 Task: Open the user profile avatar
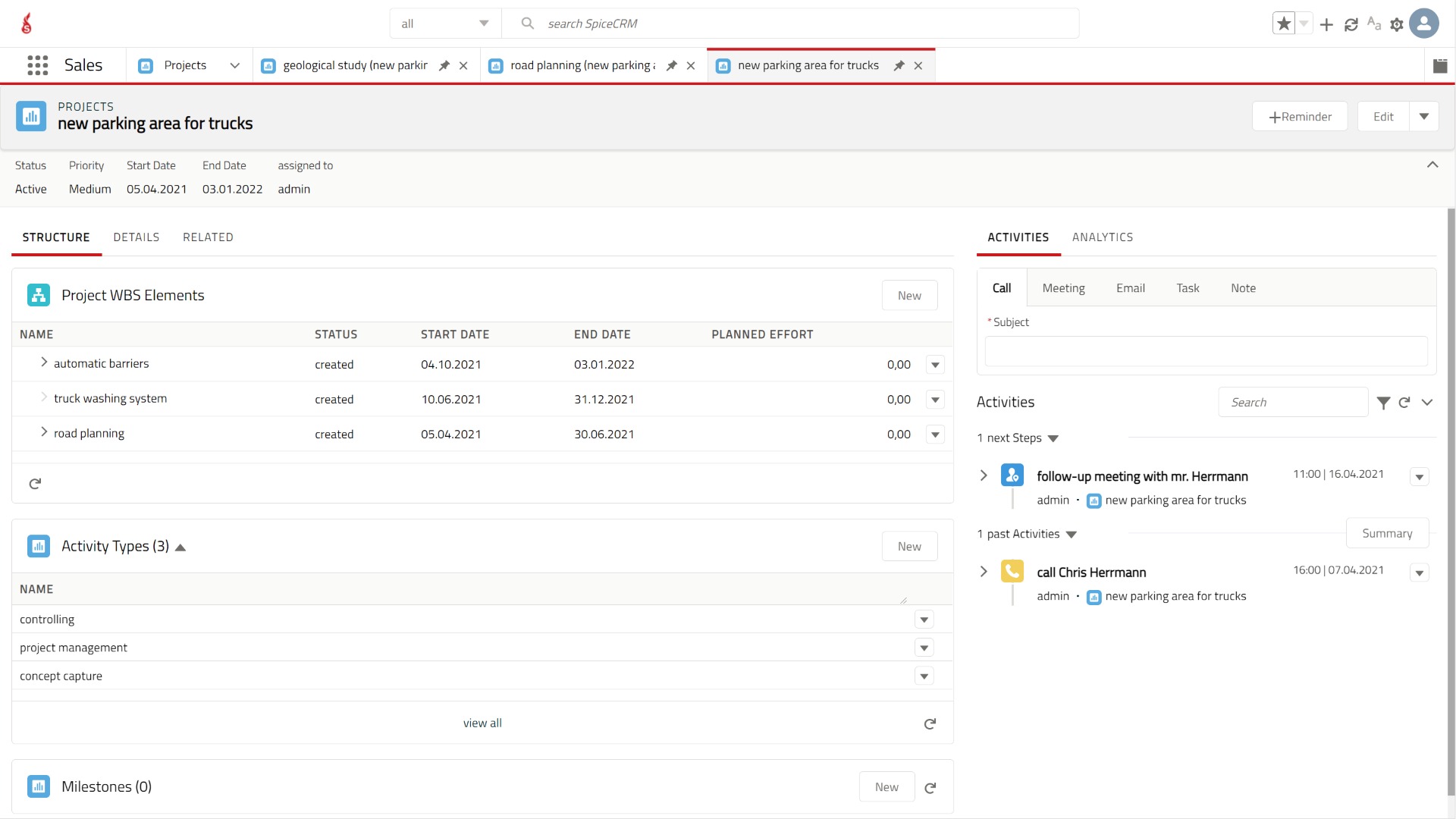tap(1424, 24)
